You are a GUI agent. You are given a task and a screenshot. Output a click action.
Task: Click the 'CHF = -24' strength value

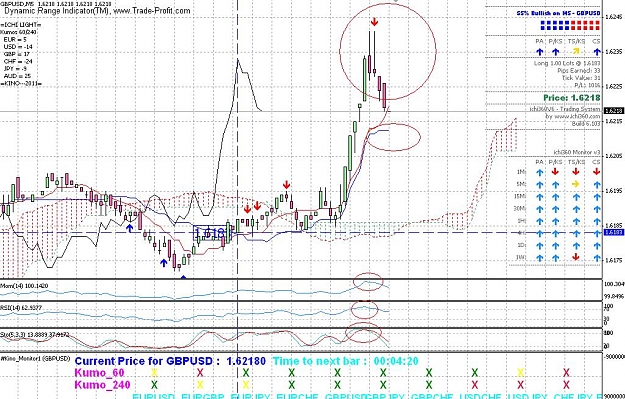click(x=18, y=61)
